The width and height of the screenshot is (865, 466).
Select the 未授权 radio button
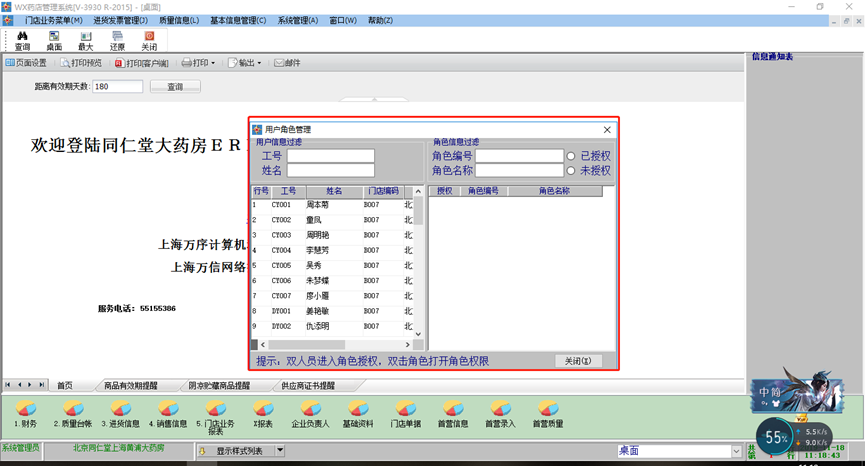pyautogui.click(x=571, y=171)
